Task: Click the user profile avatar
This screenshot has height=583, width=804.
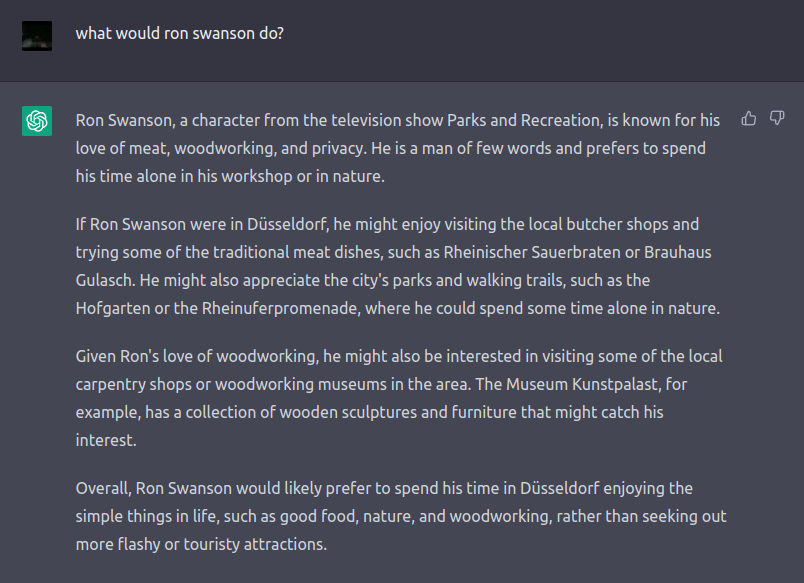Action: pyautogui.click(x=37, y=36)
